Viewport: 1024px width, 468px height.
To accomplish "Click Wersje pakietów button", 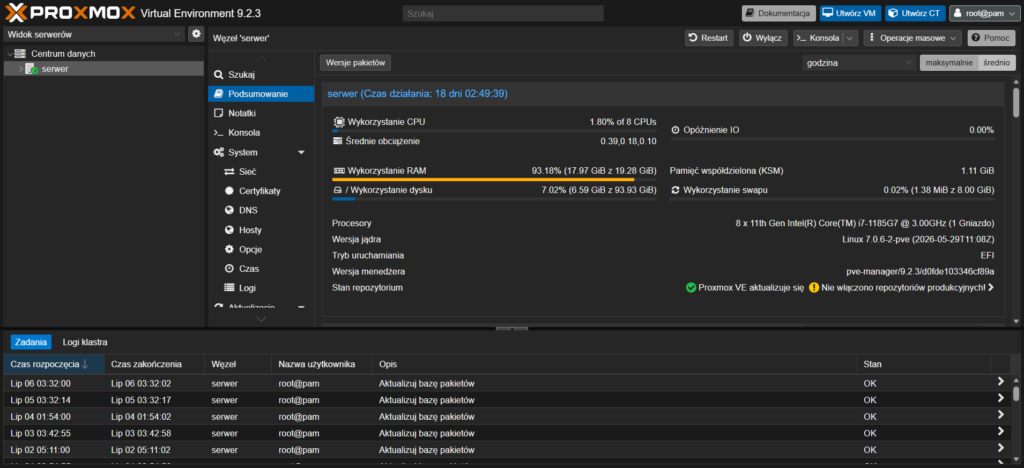I will (x=355, y=63).
